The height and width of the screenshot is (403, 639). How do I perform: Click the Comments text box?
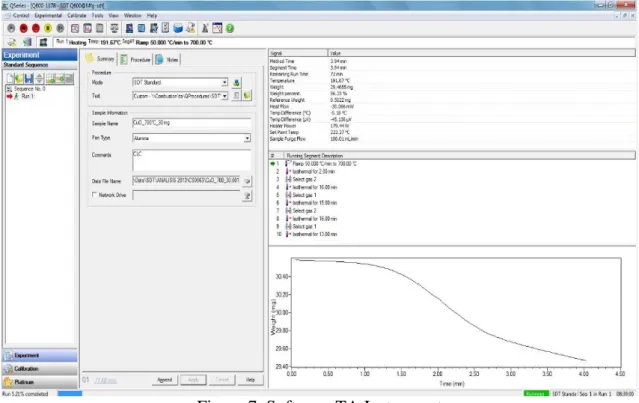pos(192,160)
